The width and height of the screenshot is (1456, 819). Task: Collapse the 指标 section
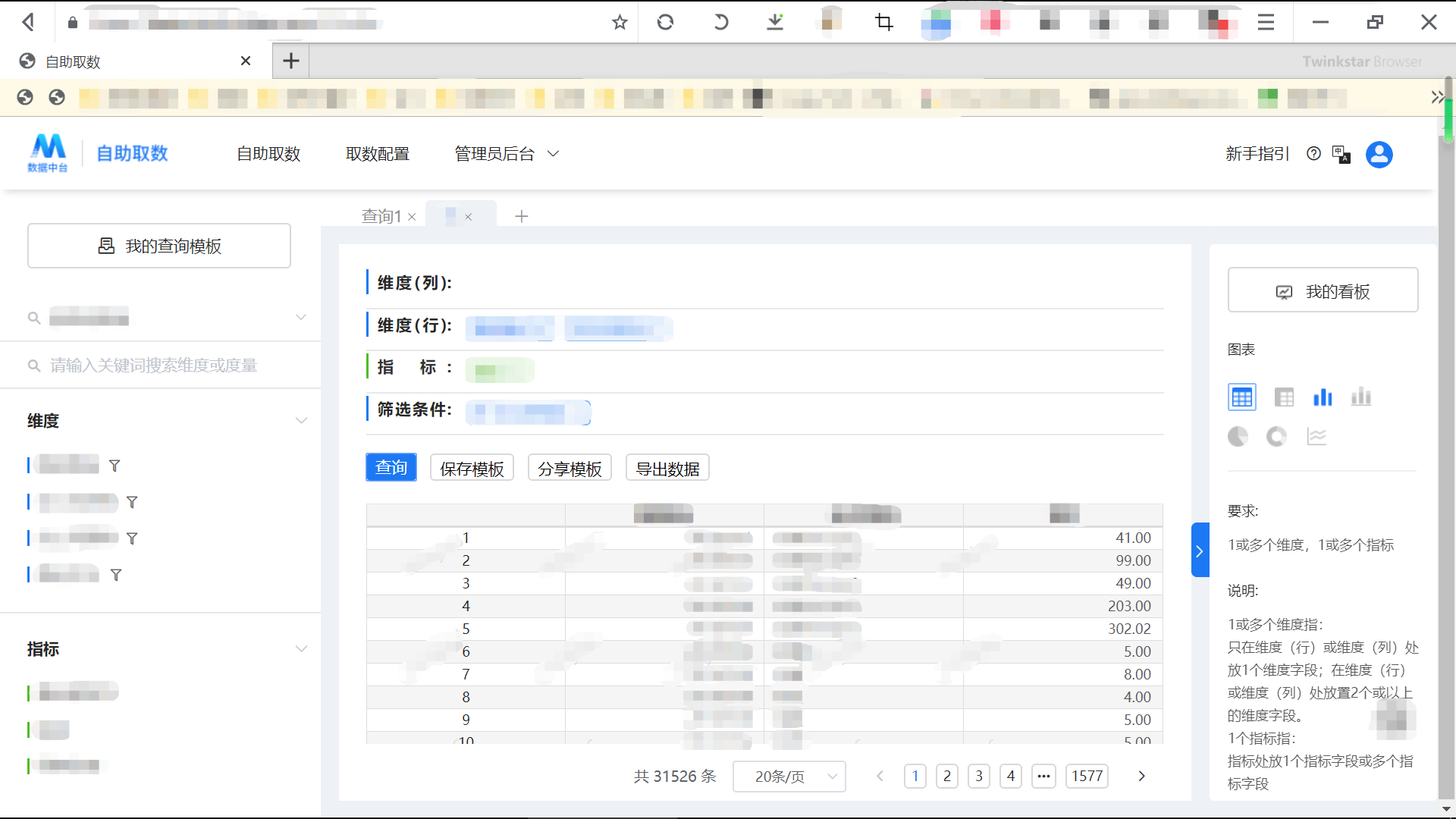tap(301, 649)
